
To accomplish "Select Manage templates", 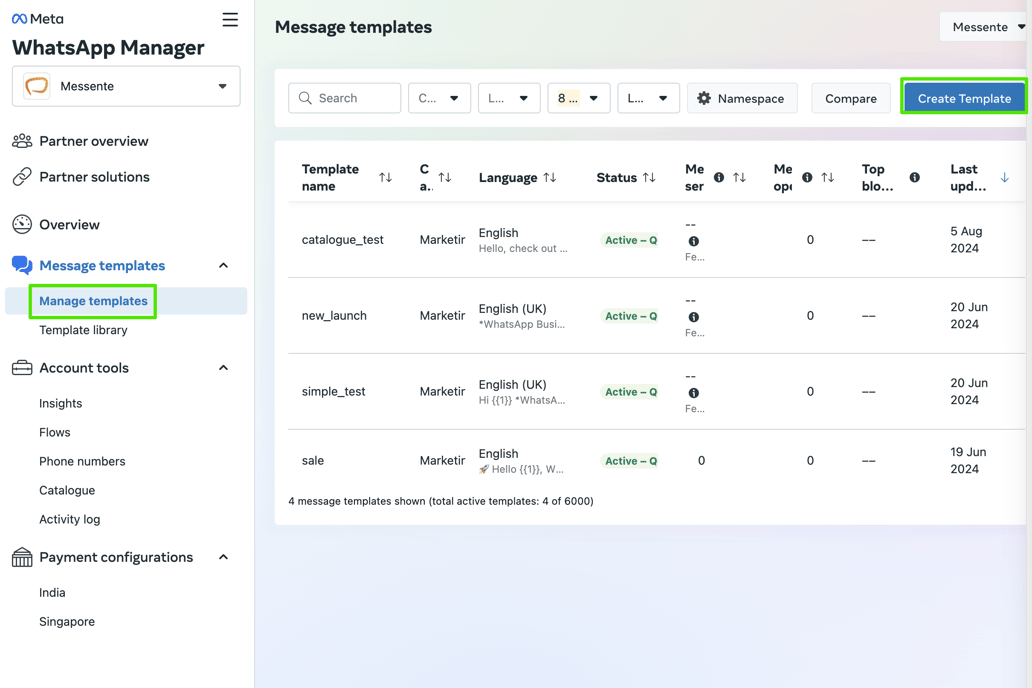I will 93,301.
